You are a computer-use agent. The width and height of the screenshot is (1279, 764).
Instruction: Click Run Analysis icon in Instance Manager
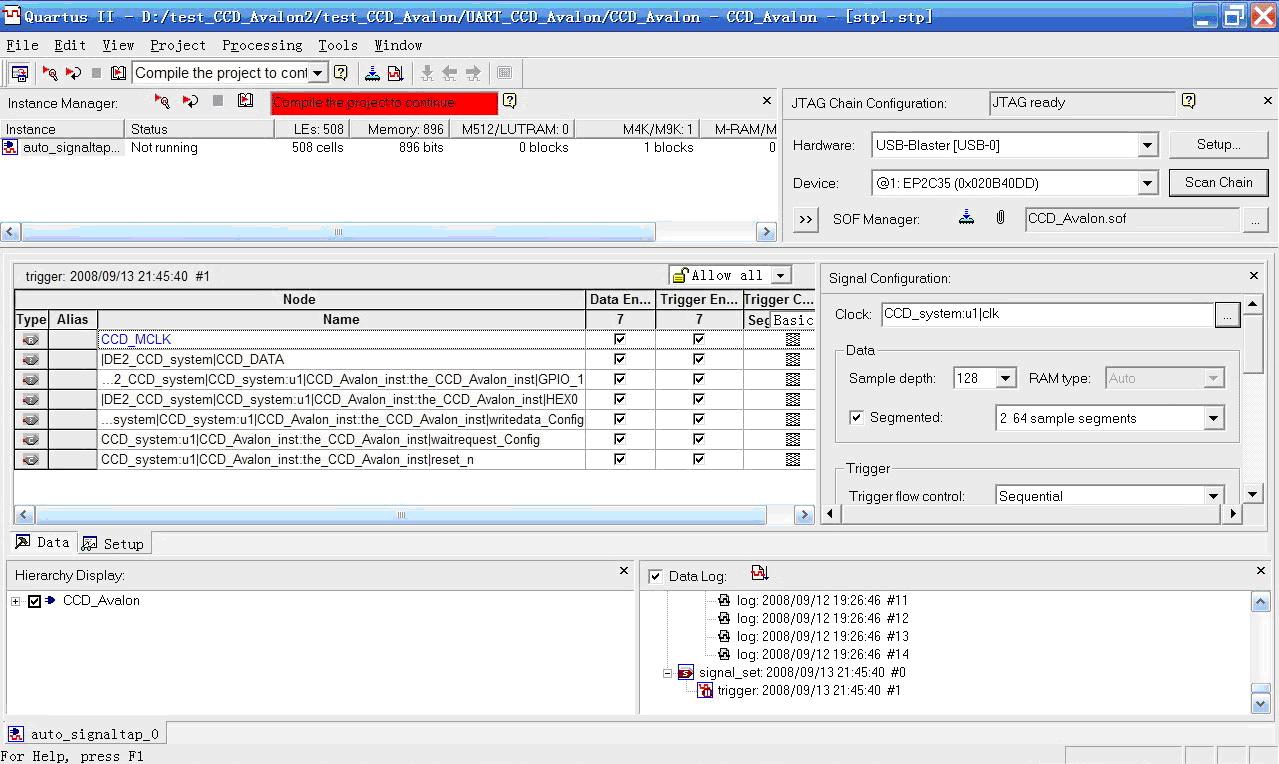[x=162, y=101]
